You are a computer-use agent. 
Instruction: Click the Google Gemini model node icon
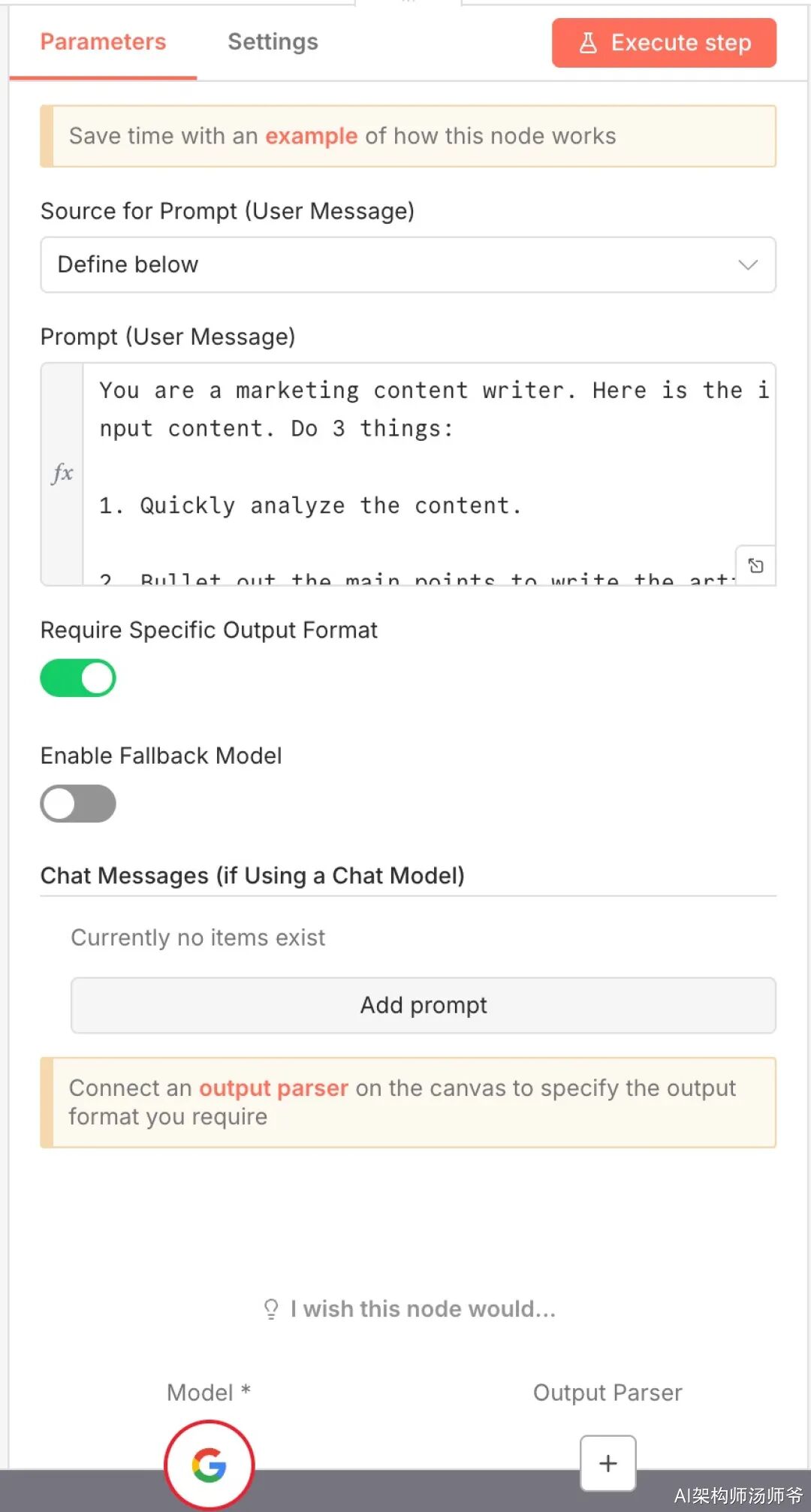tap(209, 1464)
